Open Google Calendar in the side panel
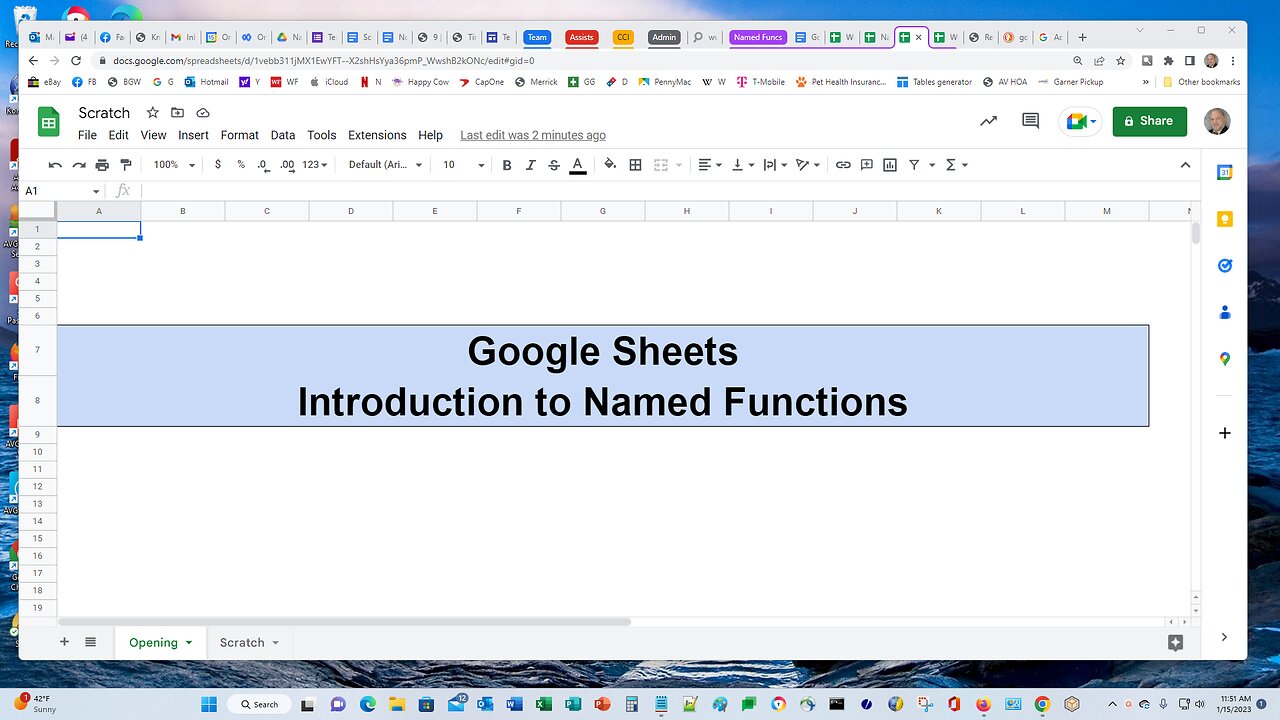 [1224, 172]
